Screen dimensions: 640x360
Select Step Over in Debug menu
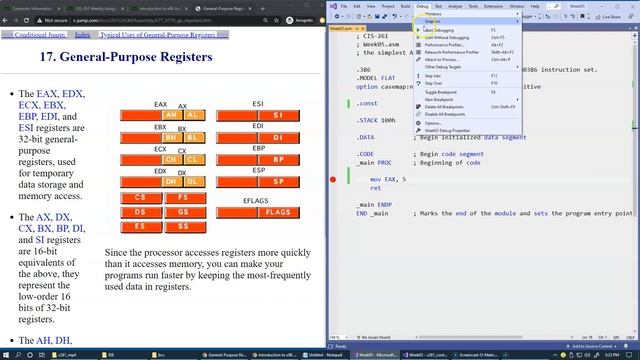pos(467,83)
